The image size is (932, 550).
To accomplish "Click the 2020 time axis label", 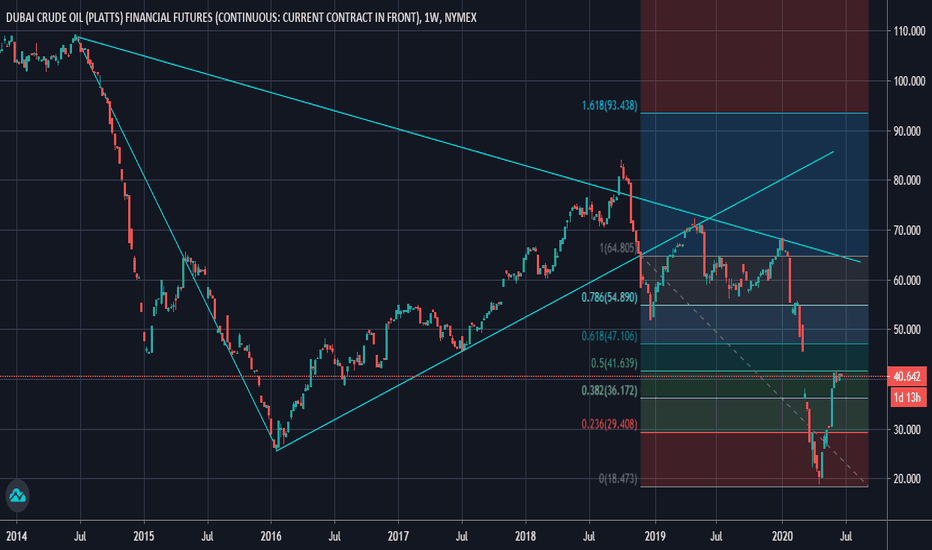I will coord(782,536).
